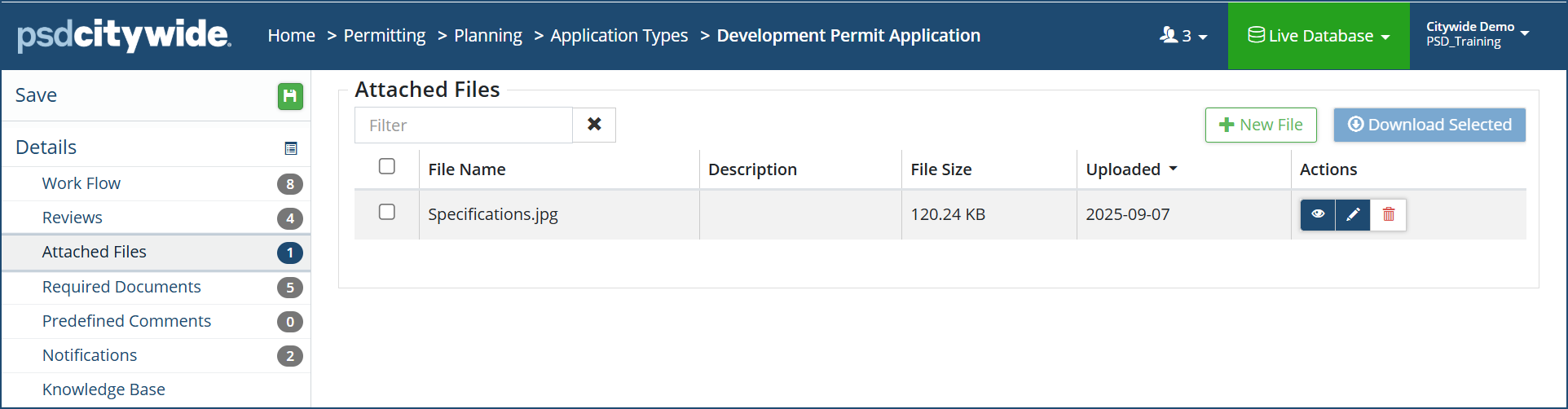Screen dimensions: 1568x409
Task: Check the box beside Specifications.jpg
Action: pyautogui.click(x=387, y=212)
